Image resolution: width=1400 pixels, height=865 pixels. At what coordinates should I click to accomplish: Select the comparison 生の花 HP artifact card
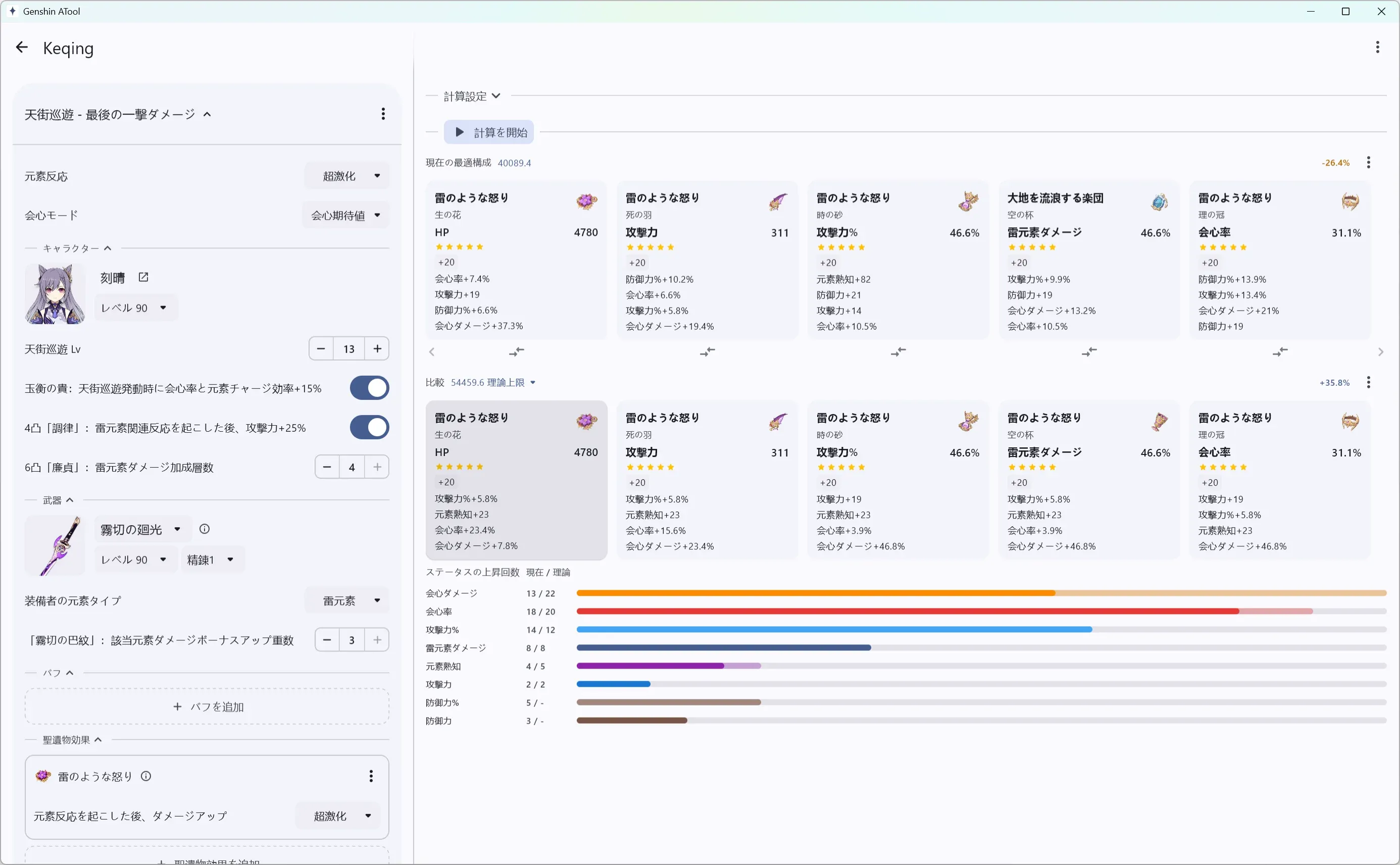pos(516,480)
